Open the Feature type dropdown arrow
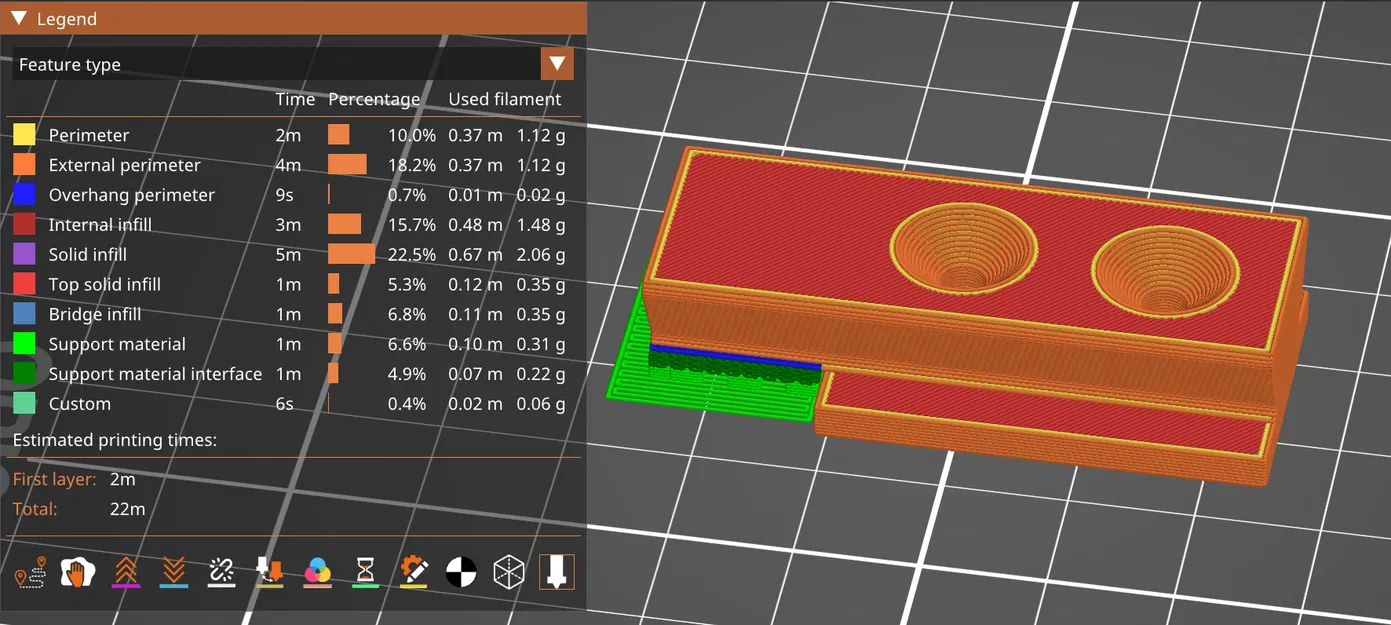Viewport: 1391px width, 625px height. [557, 64]
